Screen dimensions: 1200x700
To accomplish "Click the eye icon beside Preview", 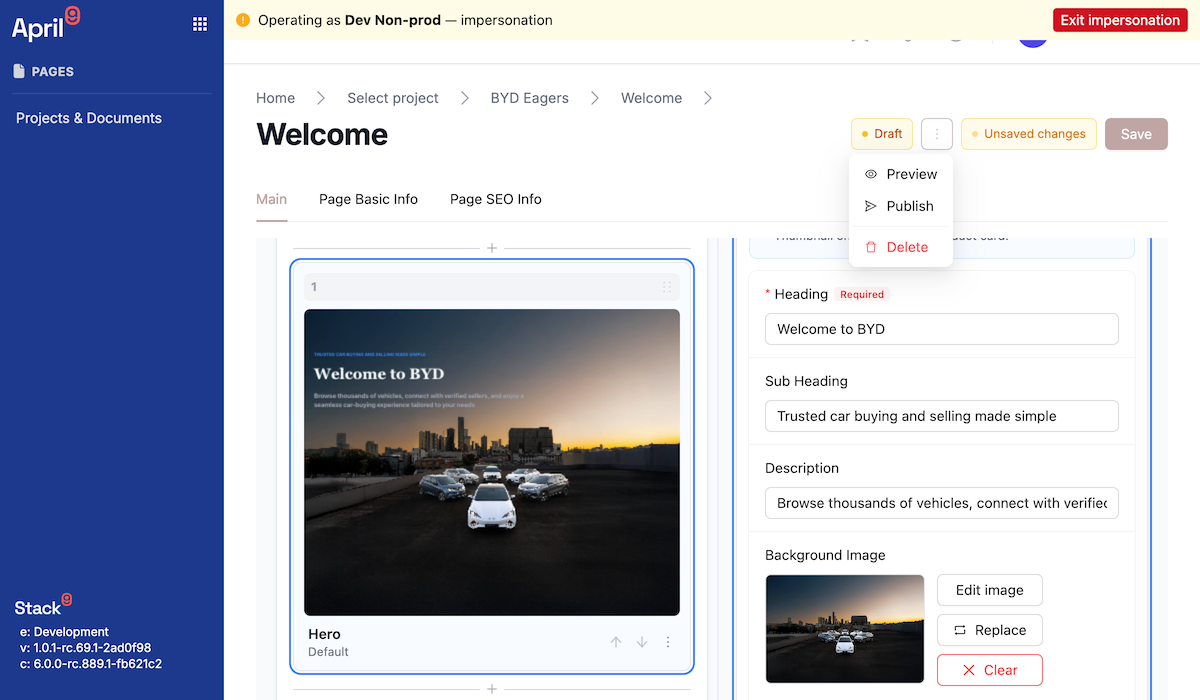I will click(871, 174).
